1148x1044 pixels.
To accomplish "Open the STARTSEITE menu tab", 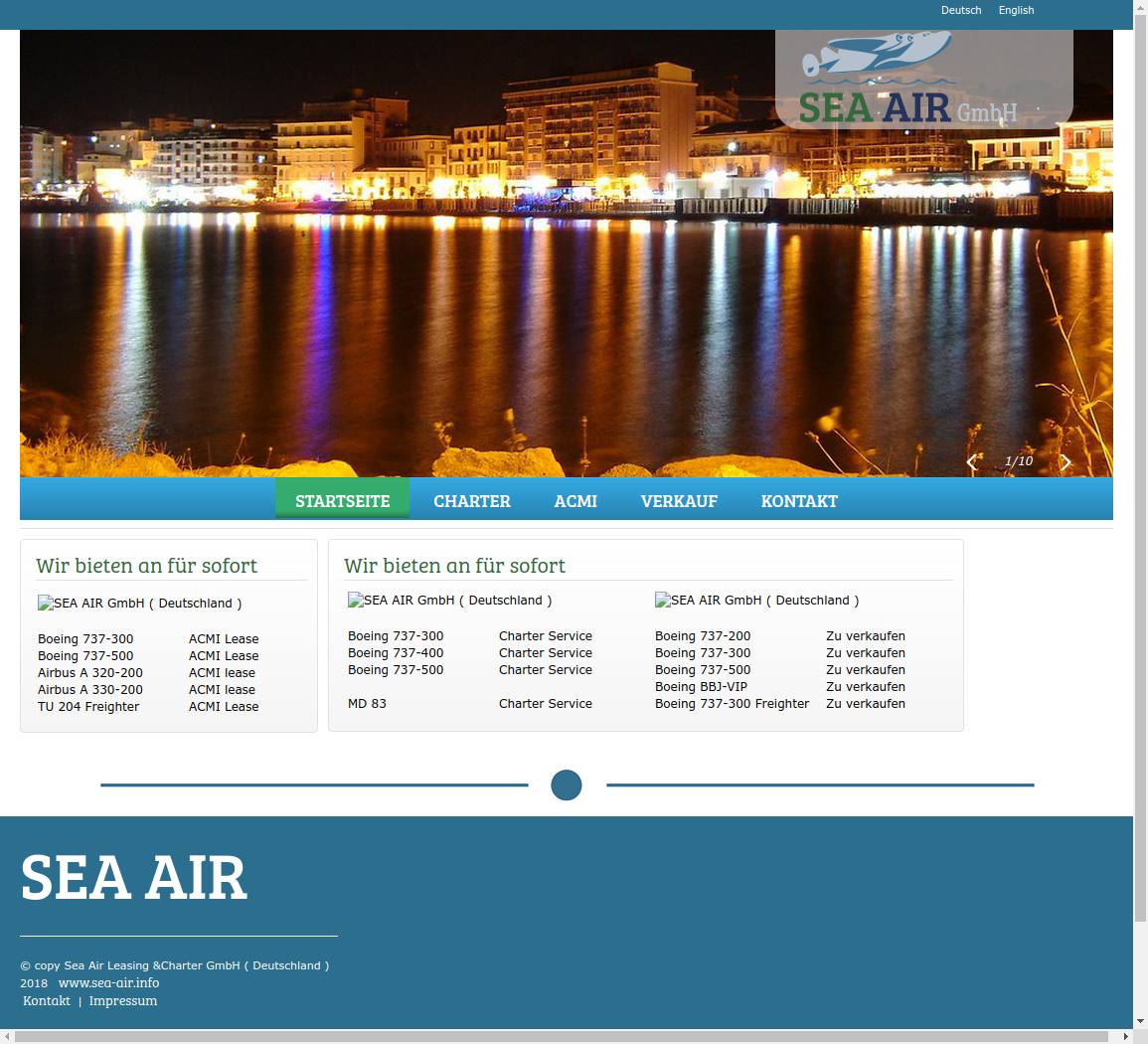I will pos(342,501).
